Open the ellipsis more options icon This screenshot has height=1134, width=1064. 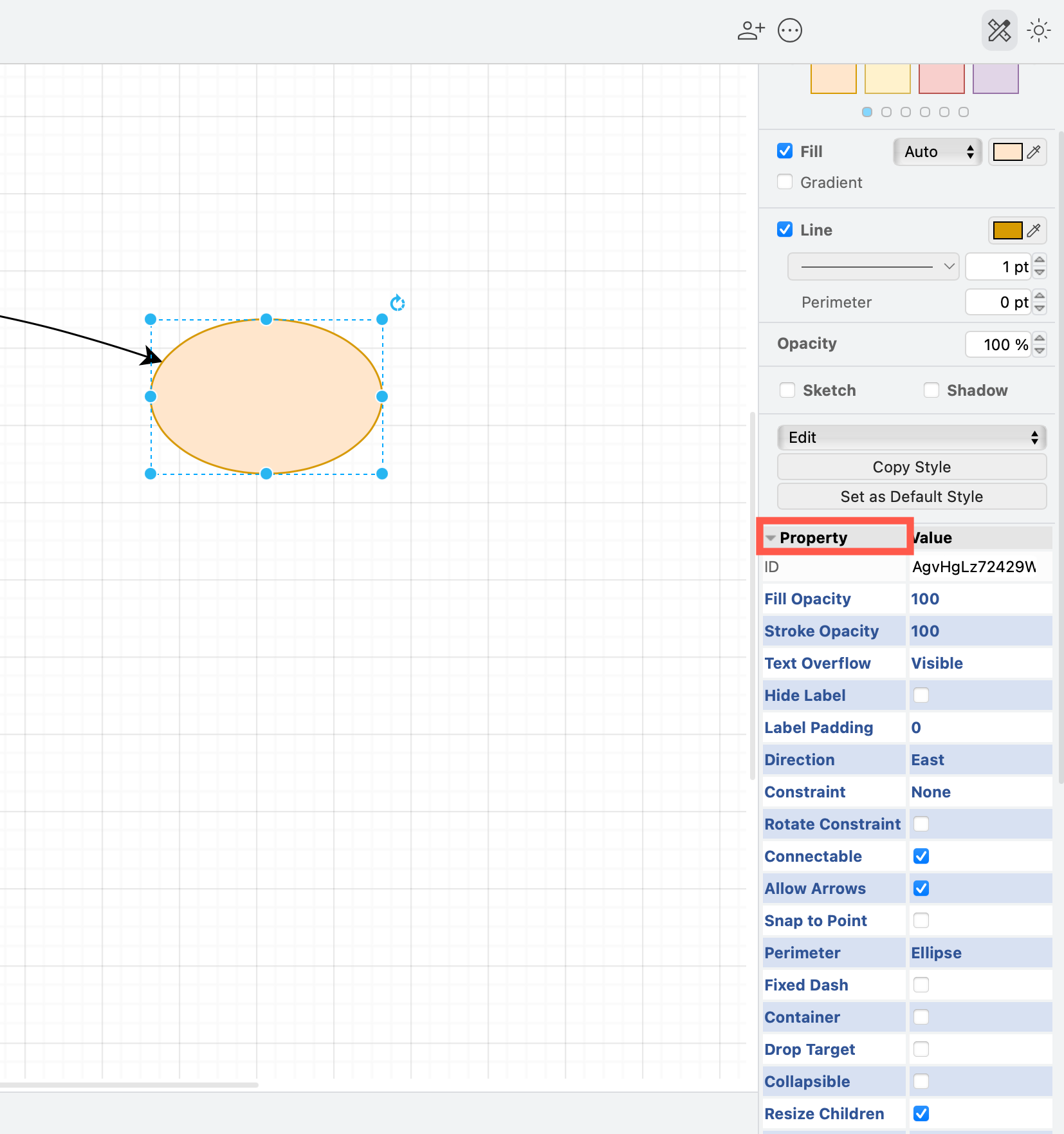point(789,30)
